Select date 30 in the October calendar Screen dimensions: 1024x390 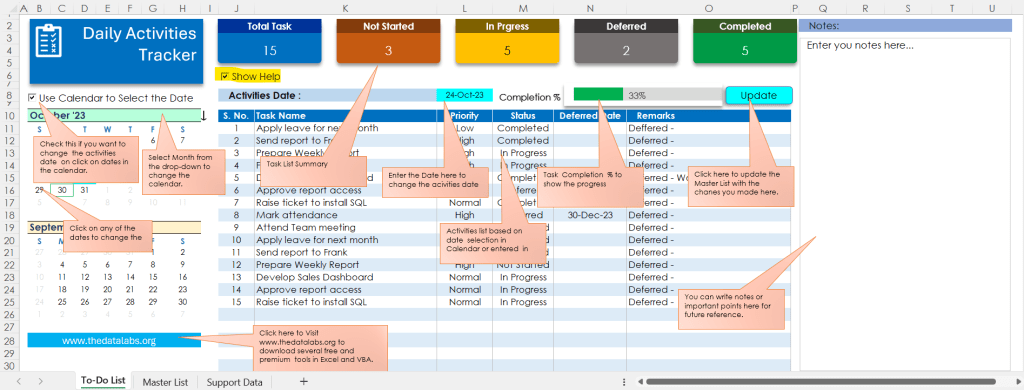click(62, 190)
